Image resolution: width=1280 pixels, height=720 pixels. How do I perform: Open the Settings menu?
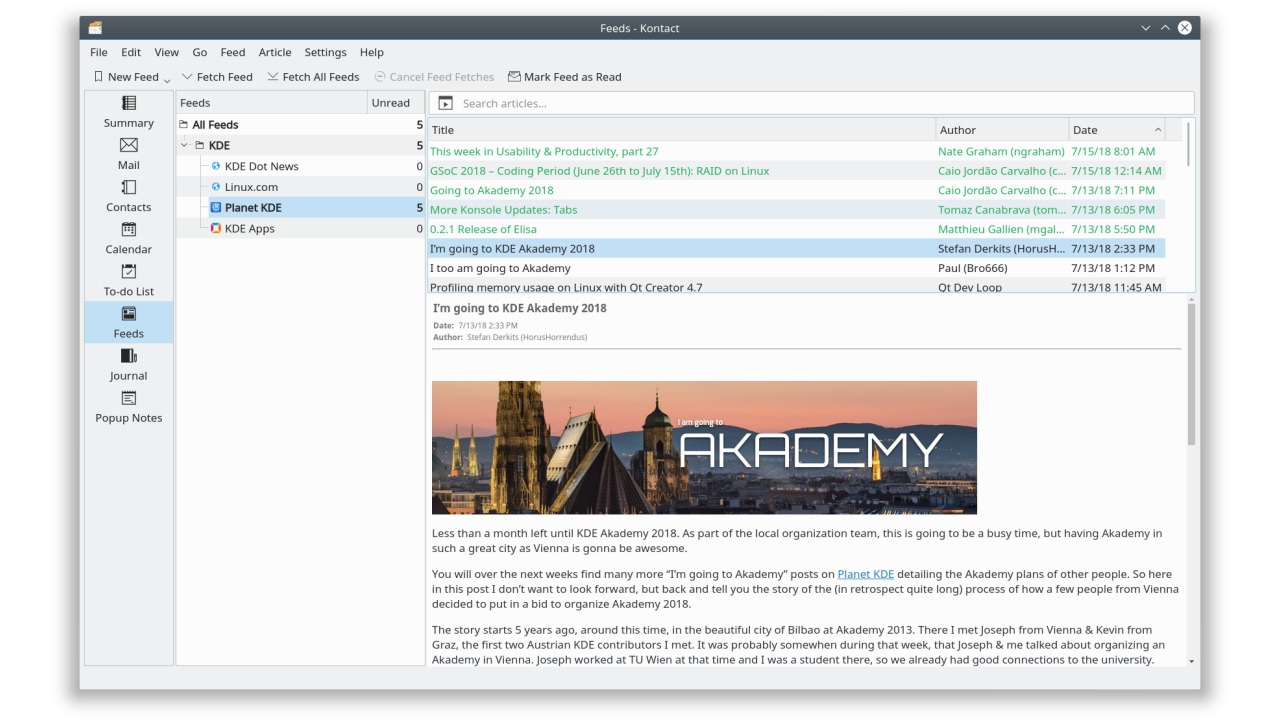(x=325, y=52)
